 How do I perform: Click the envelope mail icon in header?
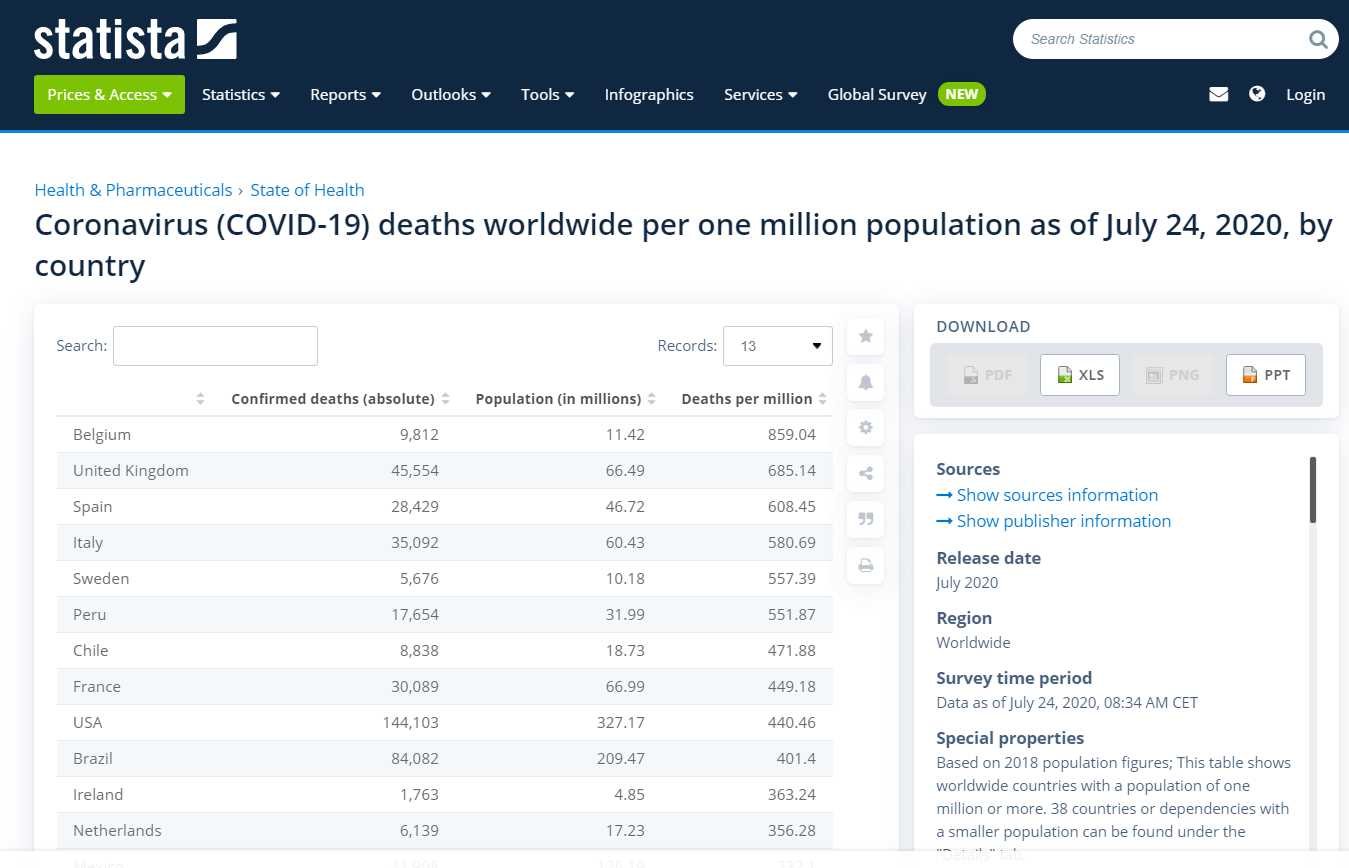(x=1218, y=94)
